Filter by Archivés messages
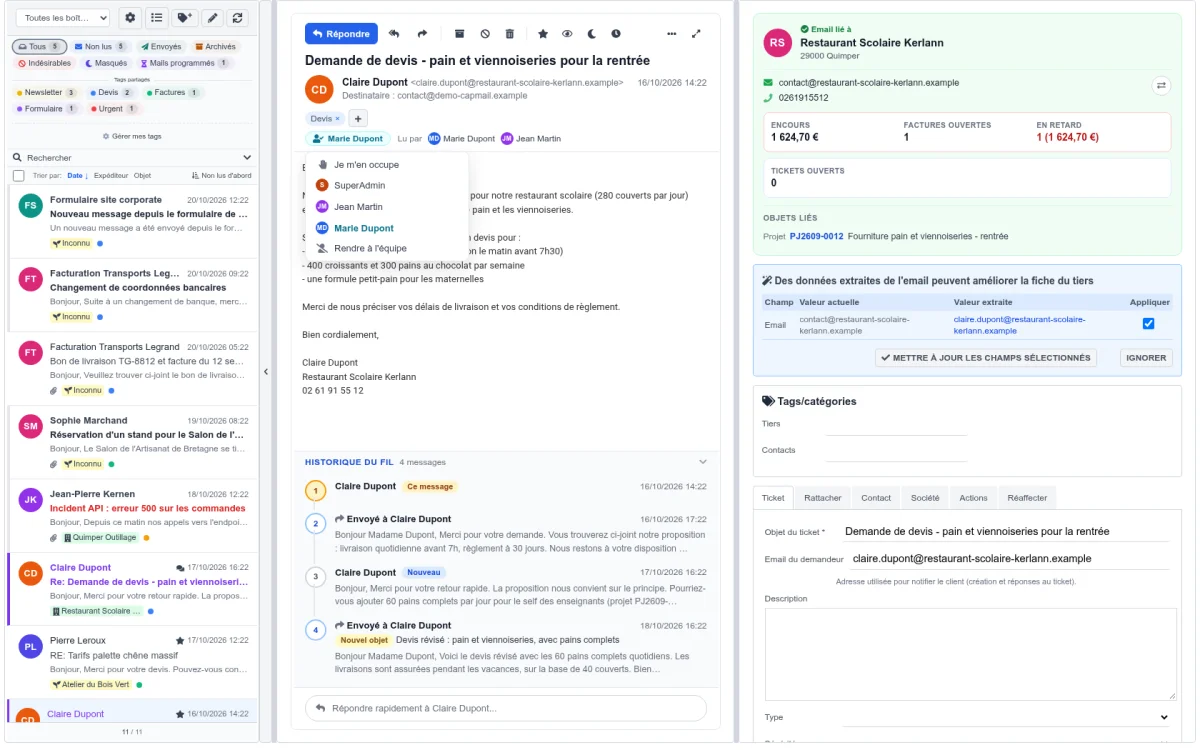Image resolution: width=1200 pixels, height=750 pixels. (x=215, y=47)
